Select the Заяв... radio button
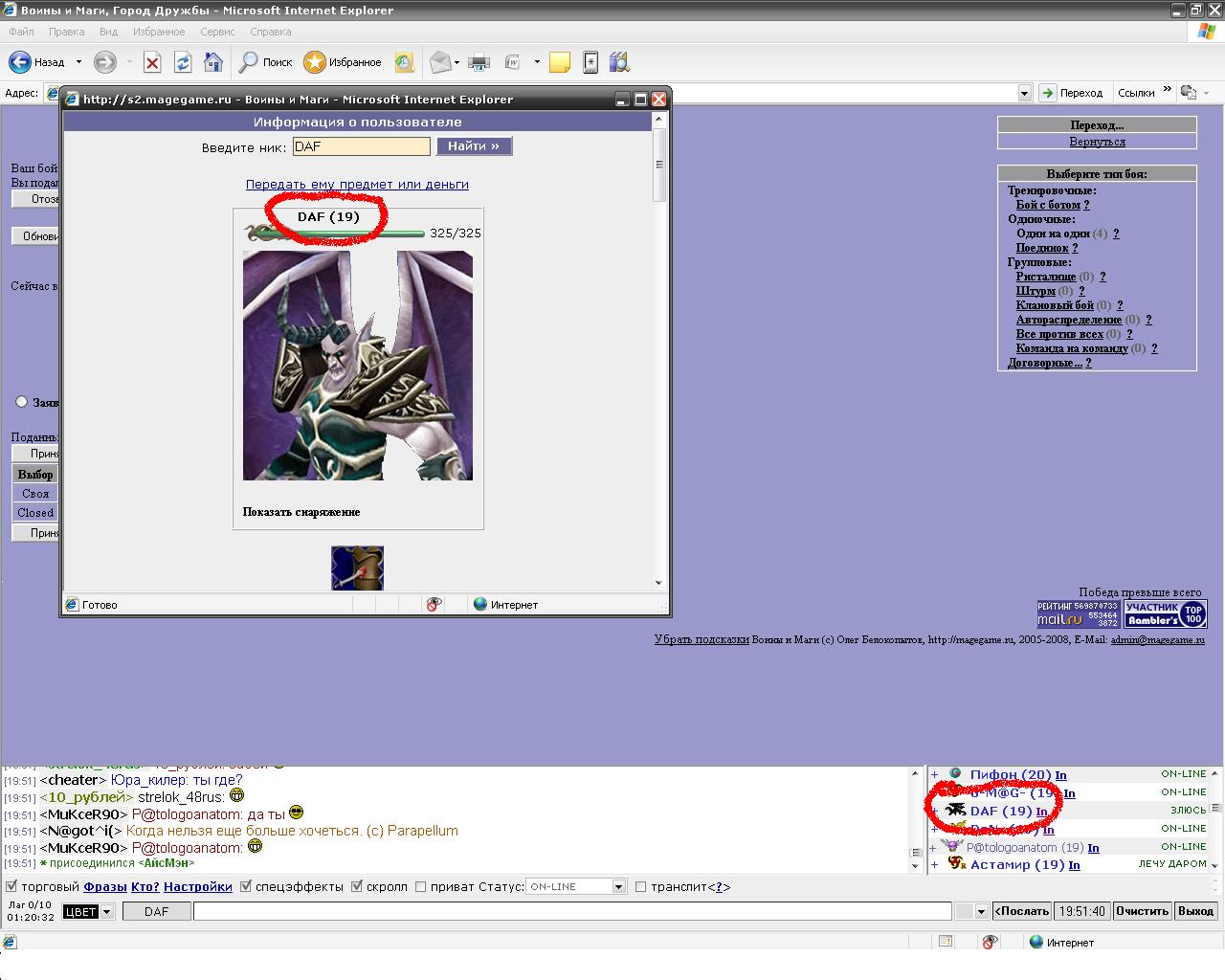The height and width of the screenshot is (980, 1225). coord(21,402)
